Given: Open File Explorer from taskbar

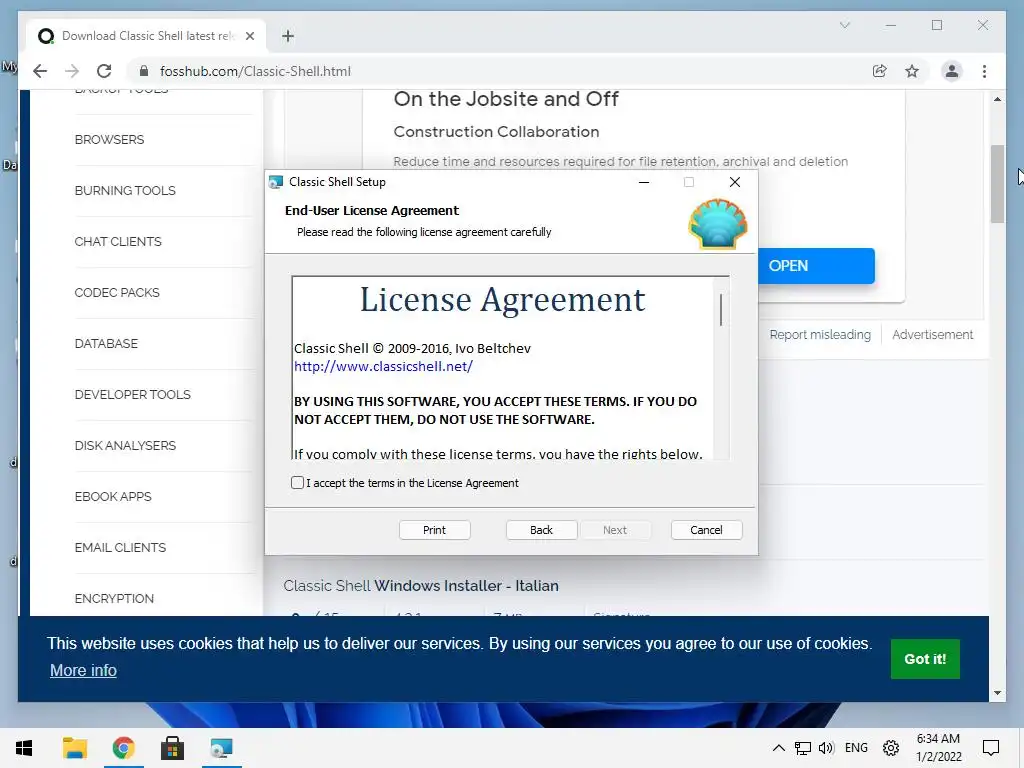Looking at the screenshot, I should pyautogui.click(x=74, y=748).
